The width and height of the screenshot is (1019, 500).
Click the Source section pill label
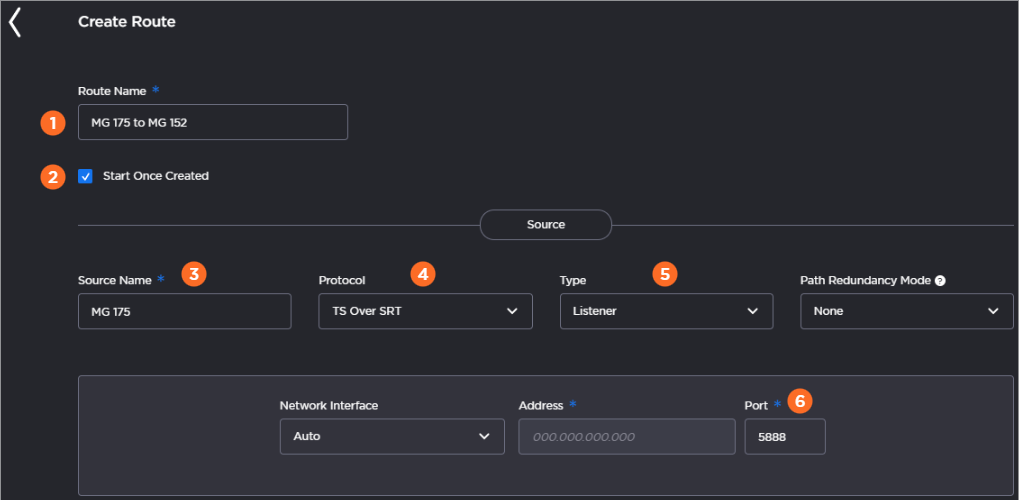click(546, 225)
